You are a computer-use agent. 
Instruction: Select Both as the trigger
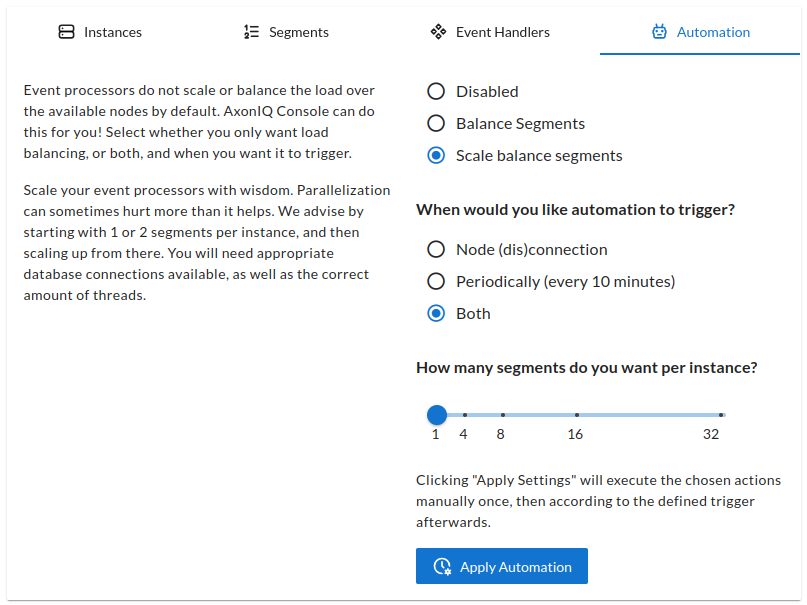coord(436,313)
